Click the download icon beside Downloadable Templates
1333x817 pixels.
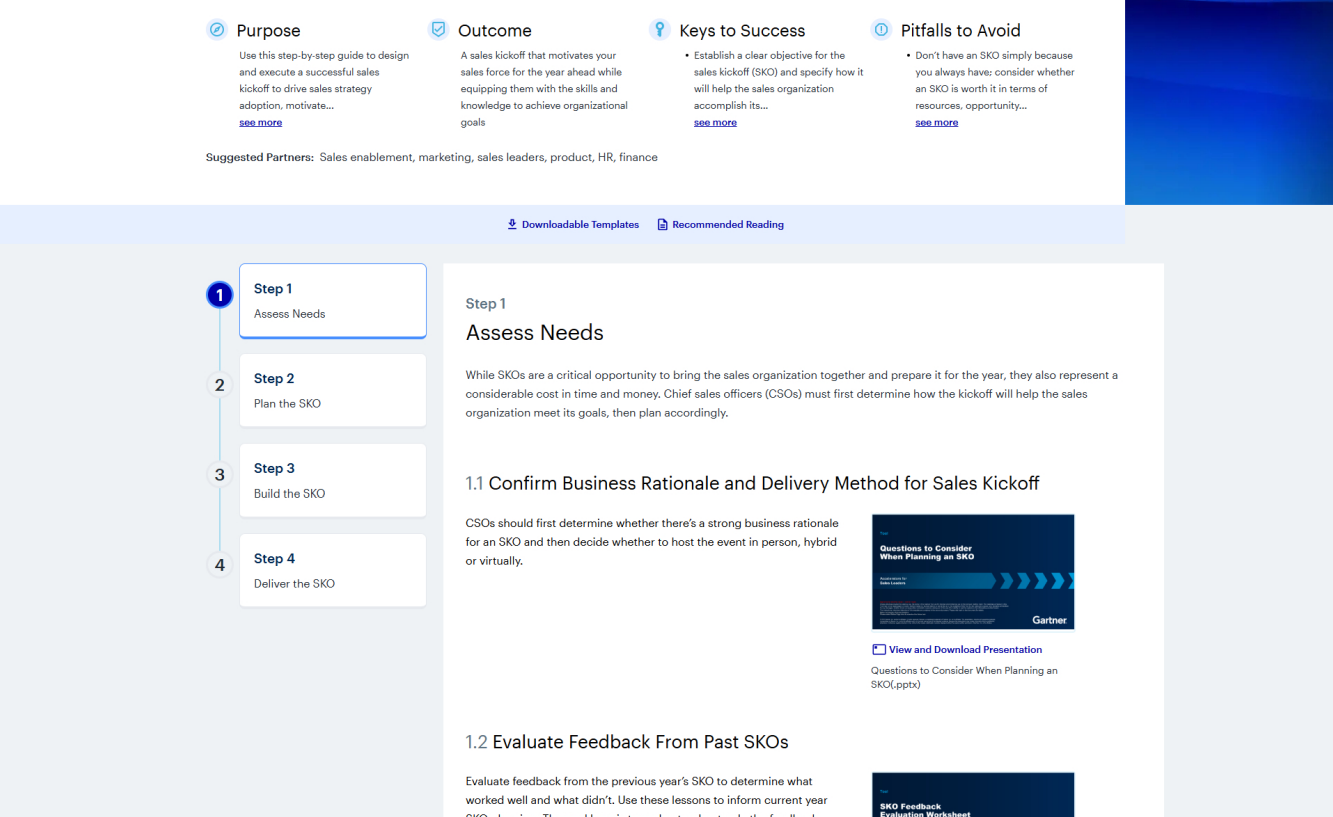[512, 224]
